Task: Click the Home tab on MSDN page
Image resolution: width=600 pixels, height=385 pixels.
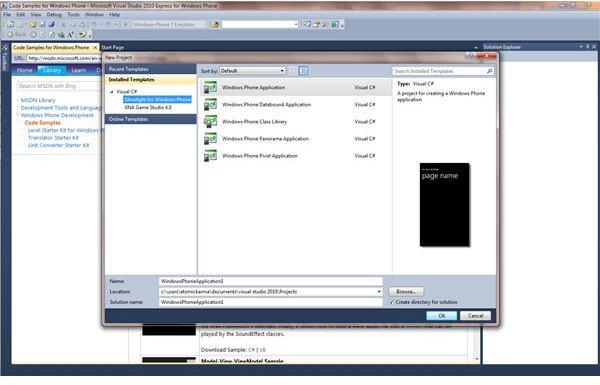Action: pyautogui.click(x=24, y=70)
